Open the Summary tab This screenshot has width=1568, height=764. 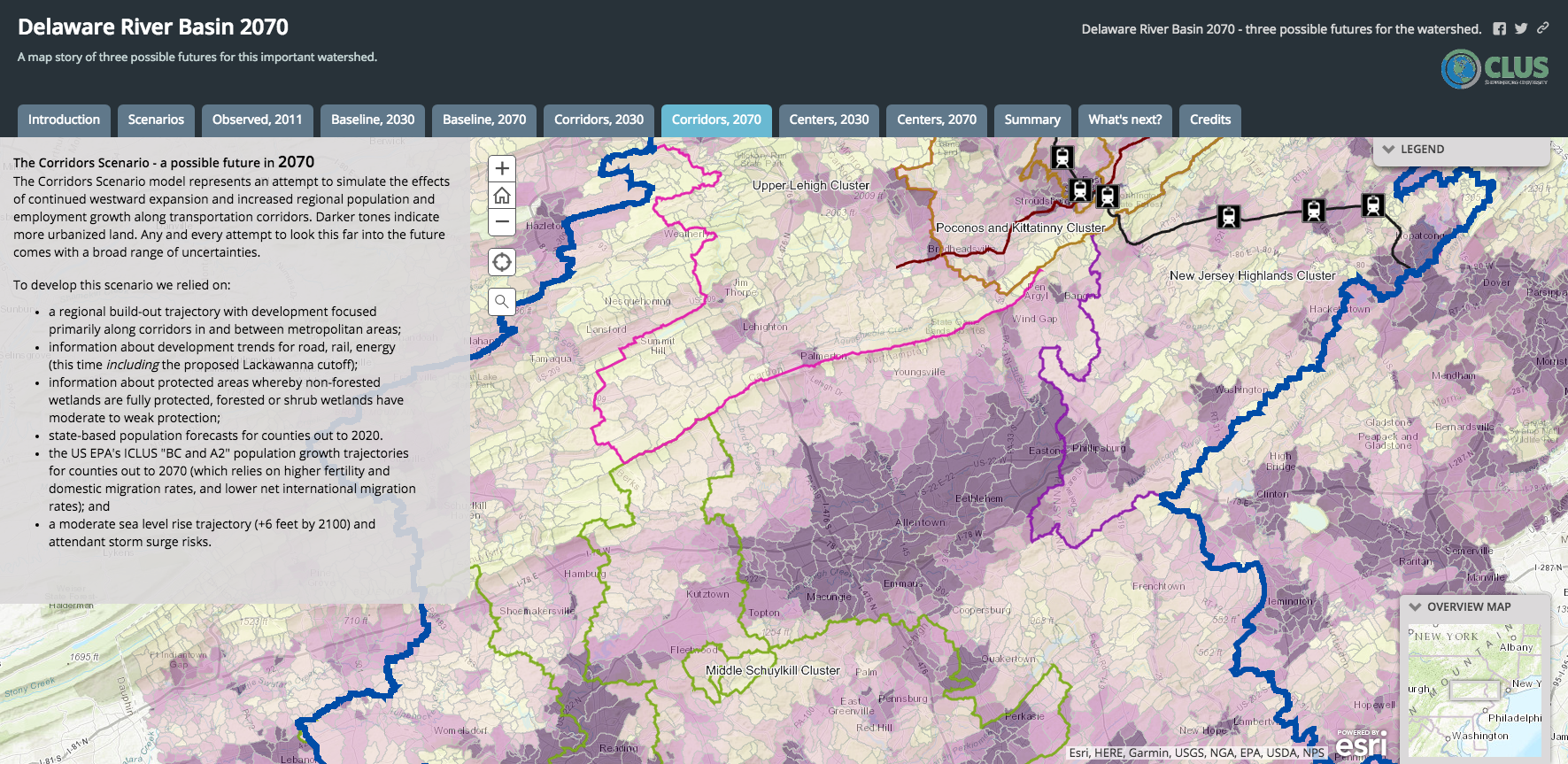tap(1032, 120)
